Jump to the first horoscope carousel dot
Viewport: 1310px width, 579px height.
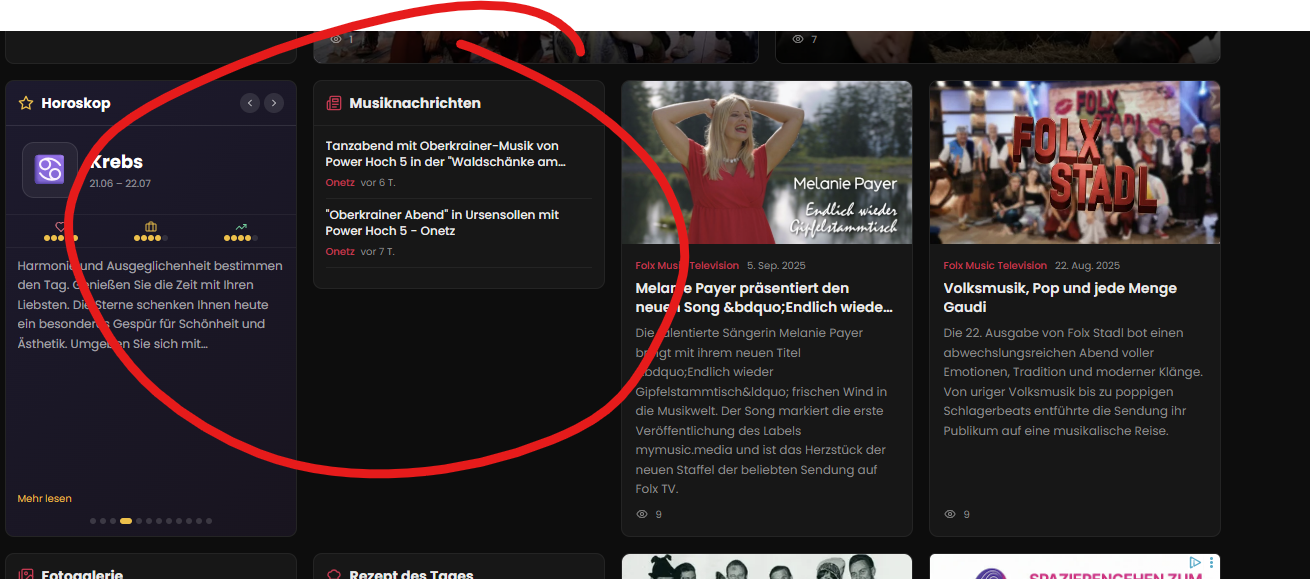(93, 521)
